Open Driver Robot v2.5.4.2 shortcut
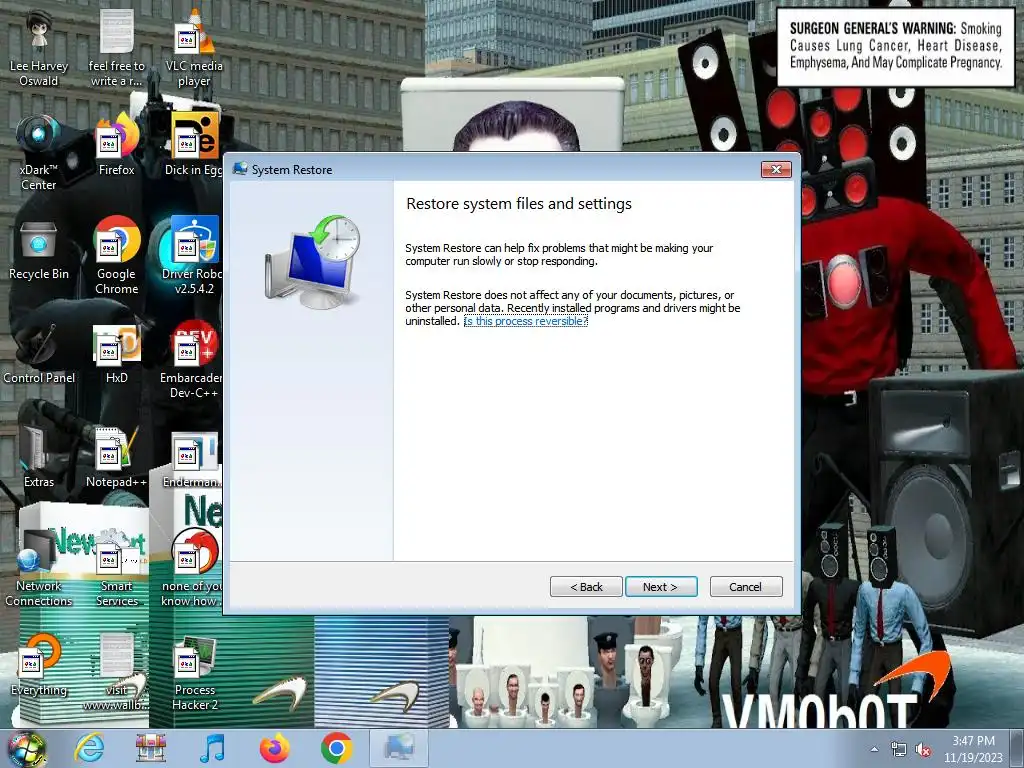1024x768 pixels. pyautogui.click(x=194, y=257)
